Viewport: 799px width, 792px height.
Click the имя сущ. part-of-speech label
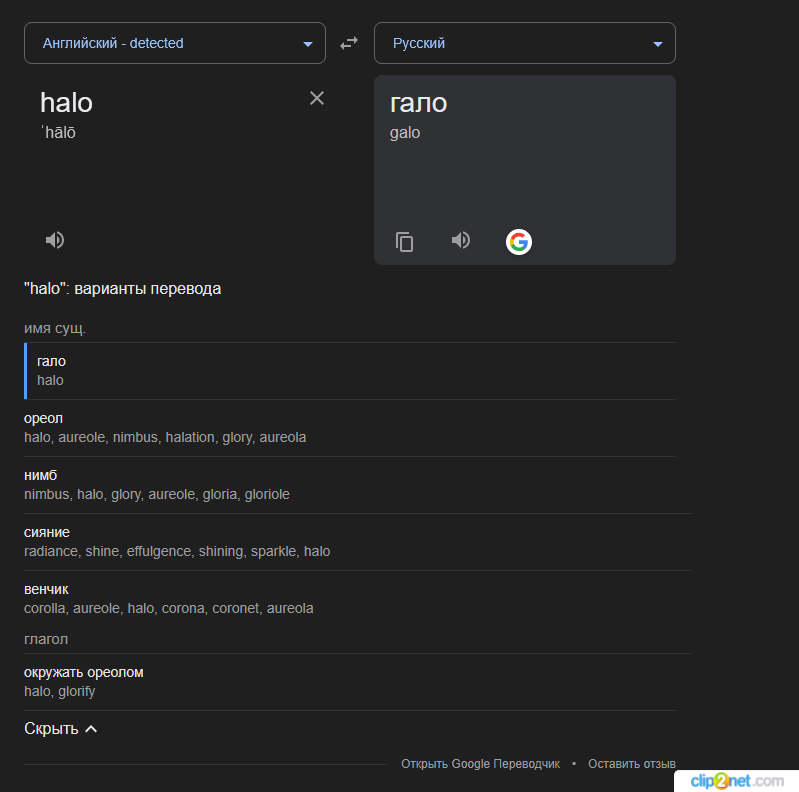point(55,328)
